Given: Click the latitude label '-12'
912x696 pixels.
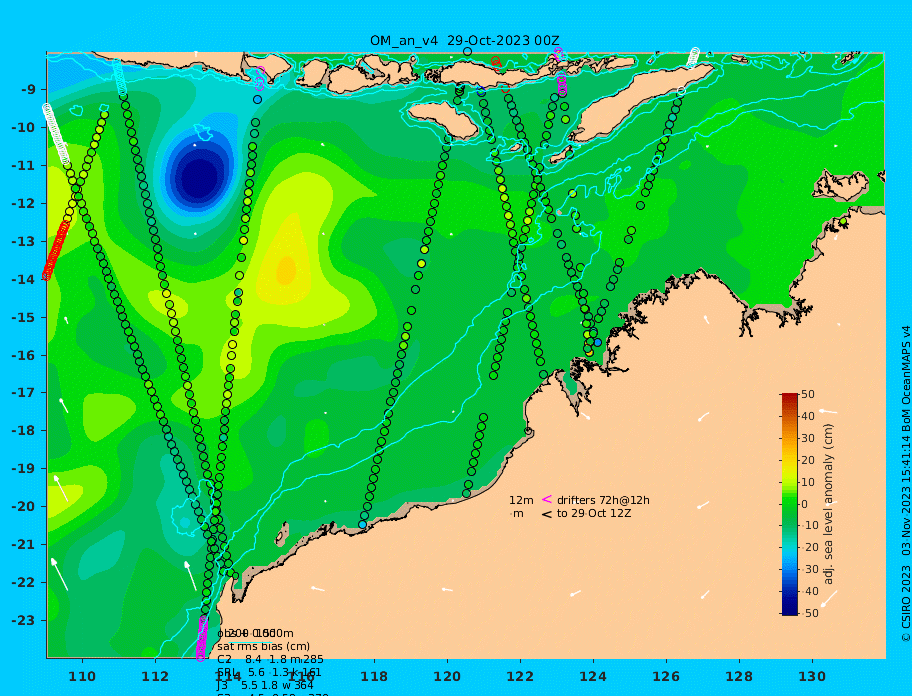Looking at the screenshot, I should (x=22, y=204).
